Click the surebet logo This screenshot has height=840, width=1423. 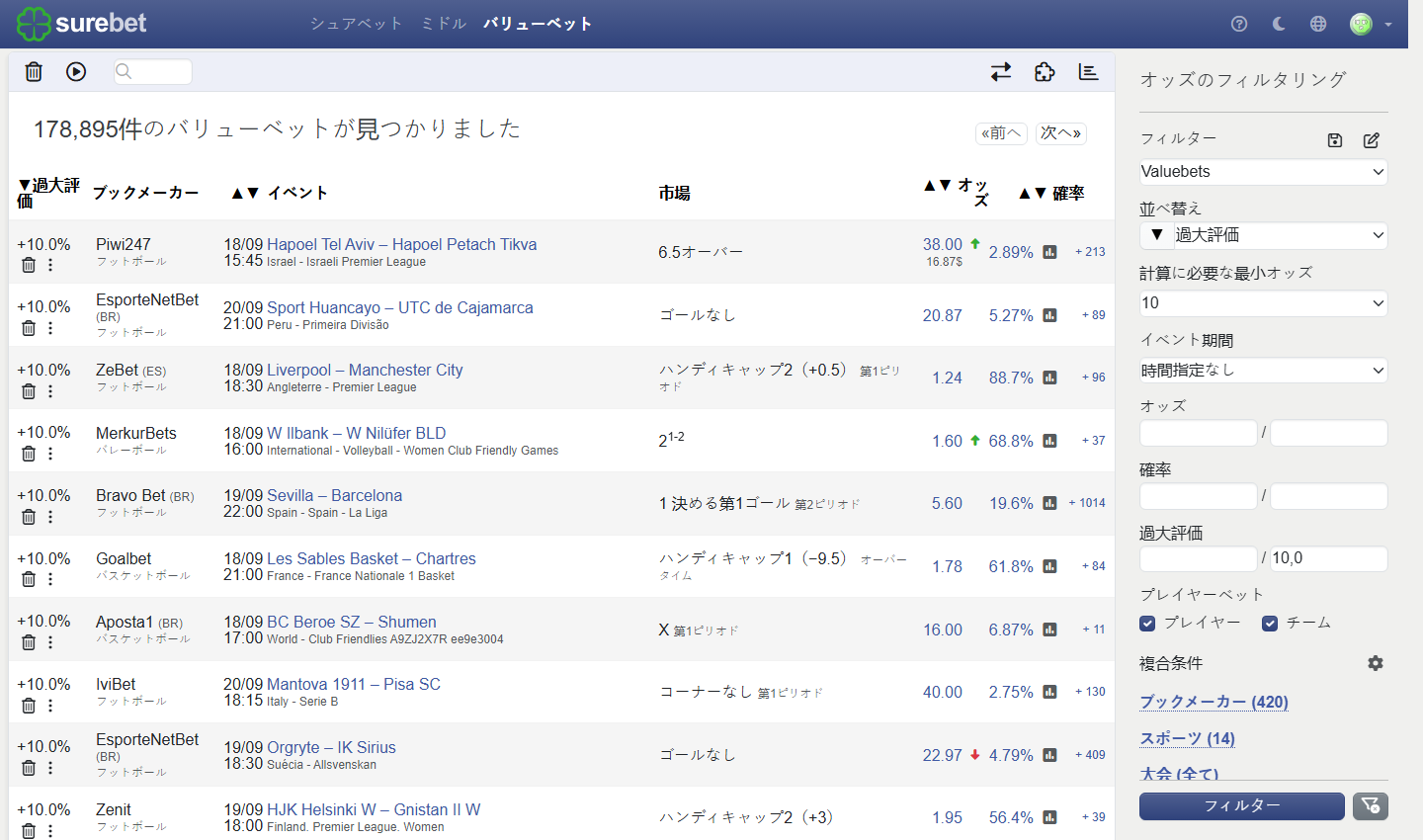pyautogui.click(x=82, y=24)
